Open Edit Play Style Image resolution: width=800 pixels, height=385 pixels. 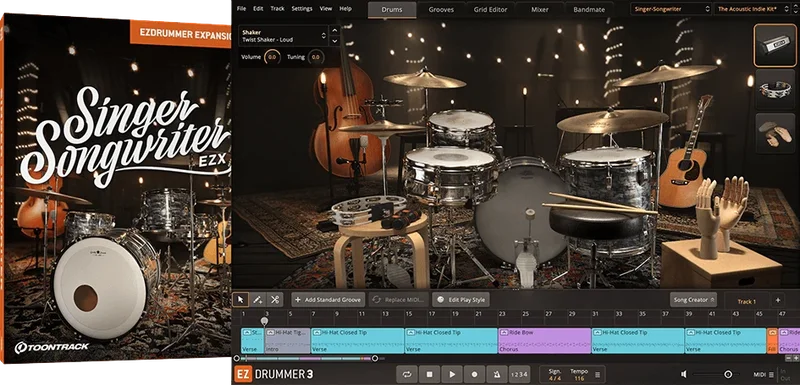tap(461, 300)
